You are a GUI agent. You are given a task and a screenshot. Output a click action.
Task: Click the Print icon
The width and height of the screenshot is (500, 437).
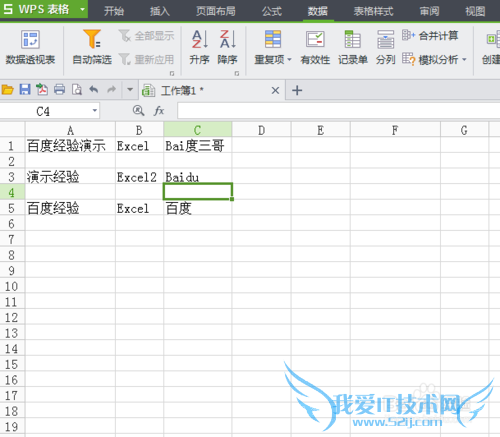pos(60,90)
